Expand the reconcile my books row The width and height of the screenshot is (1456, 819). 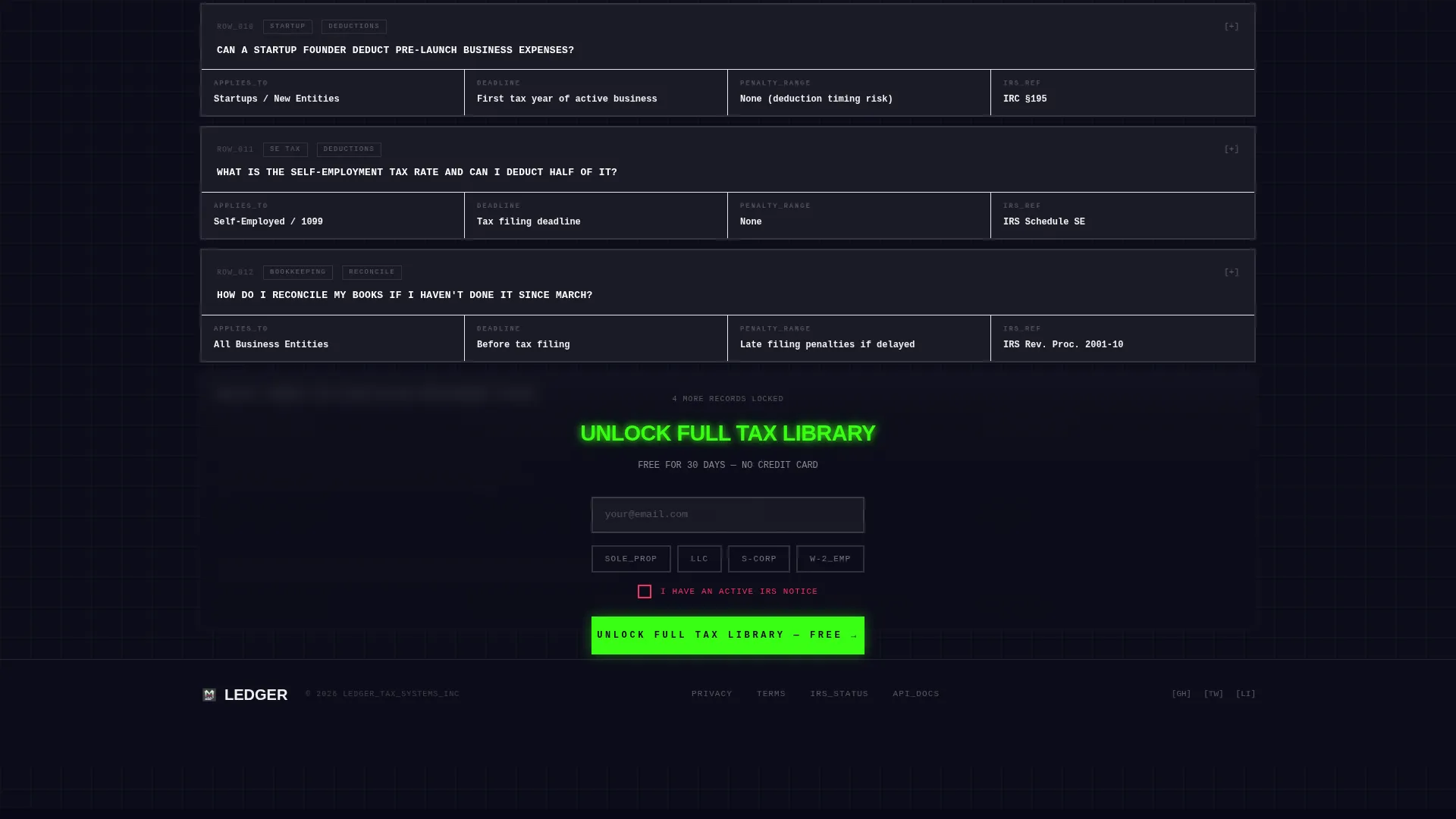click(x=1232, y=272)
